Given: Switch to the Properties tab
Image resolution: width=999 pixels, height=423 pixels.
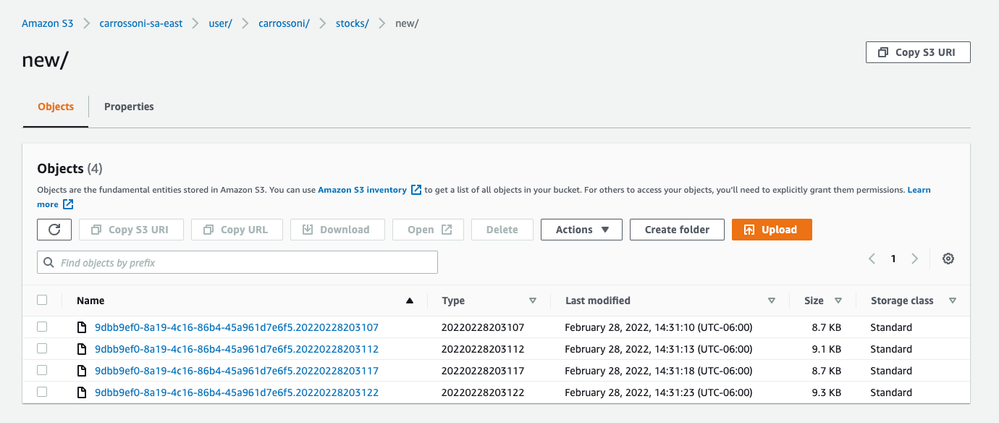Looking at the screenshot, I should point(129,106).
